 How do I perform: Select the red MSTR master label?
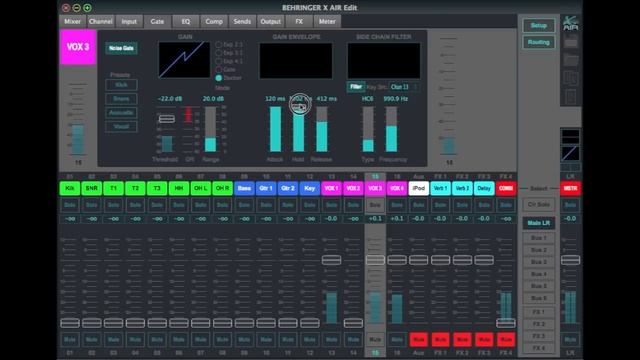click(x=570, y=188)
